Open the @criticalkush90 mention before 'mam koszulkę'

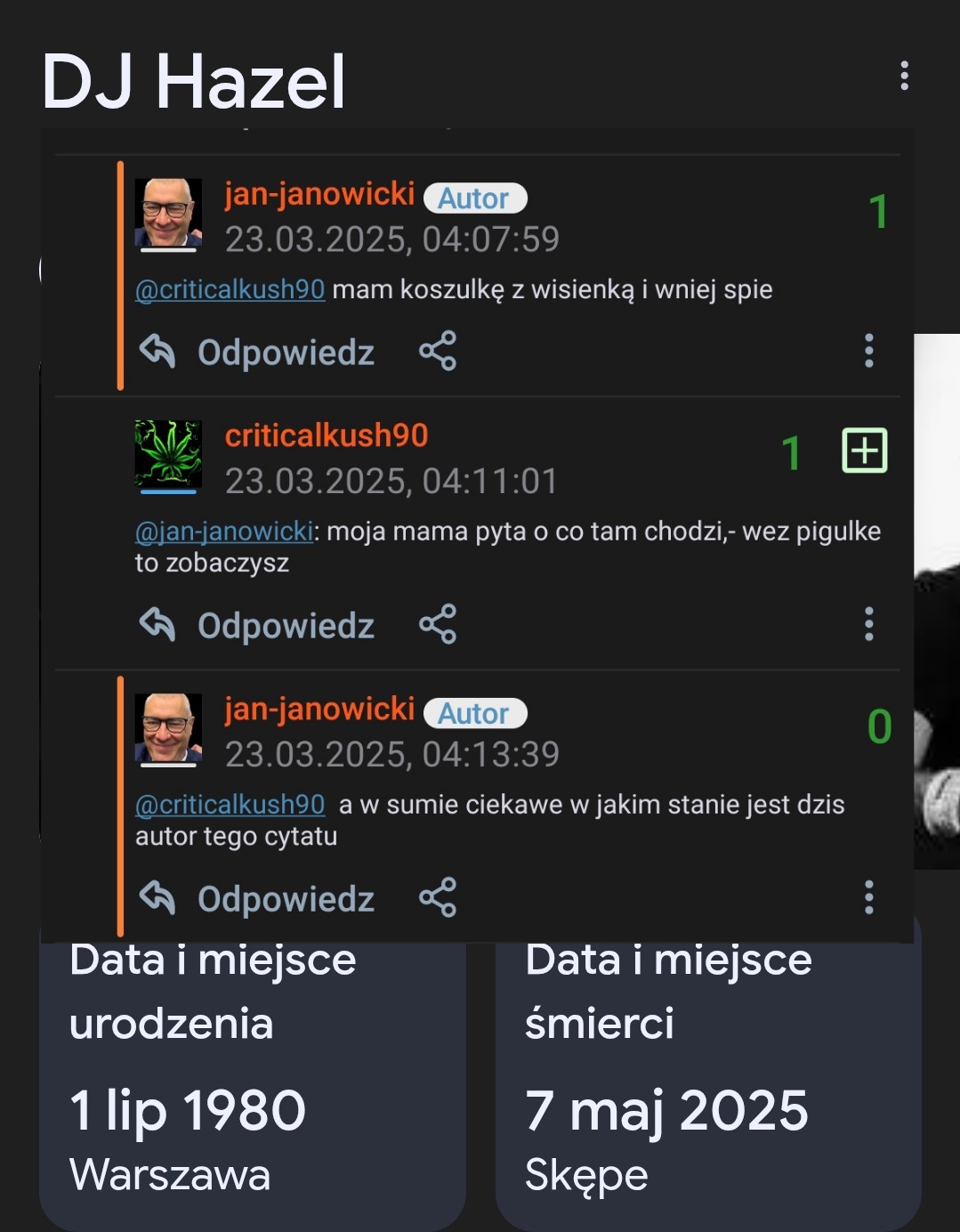230,289
